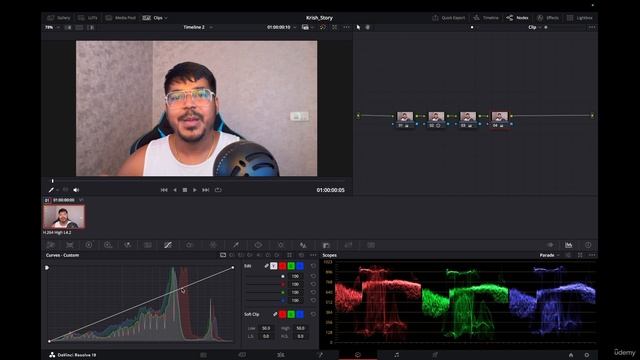Play the clip forward

point(195,190)
